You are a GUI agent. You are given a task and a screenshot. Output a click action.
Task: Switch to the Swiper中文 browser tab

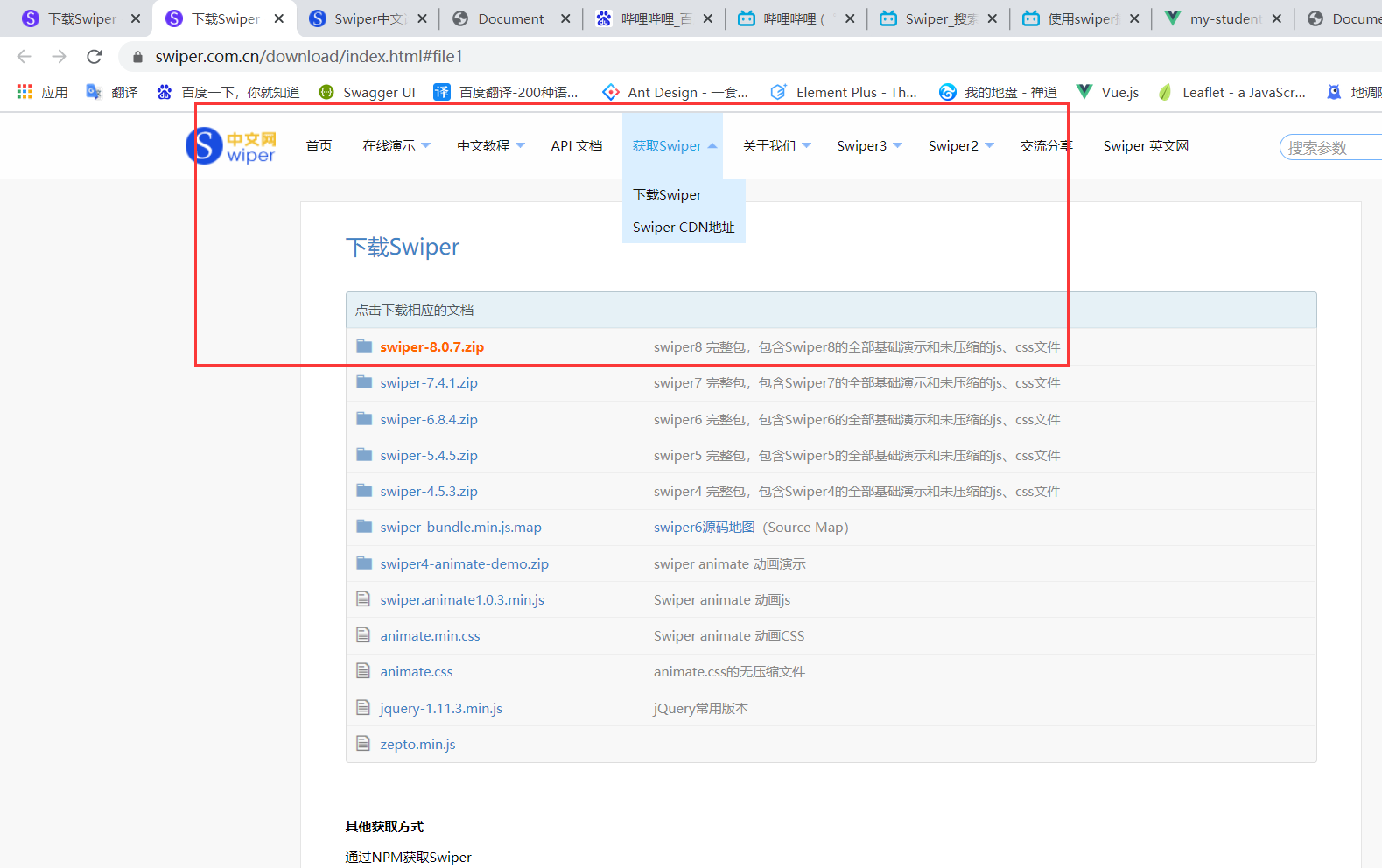tap(368, 18)
